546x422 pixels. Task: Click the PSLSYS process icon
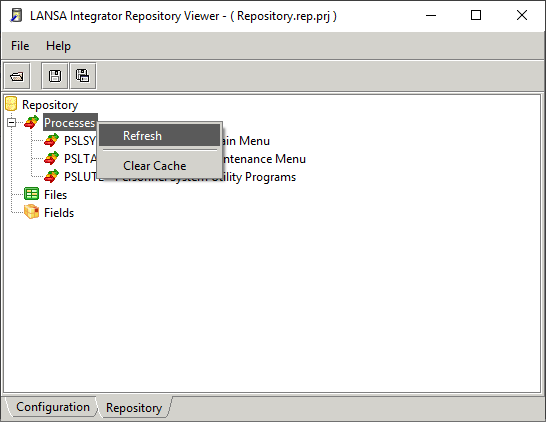point(52,140)
